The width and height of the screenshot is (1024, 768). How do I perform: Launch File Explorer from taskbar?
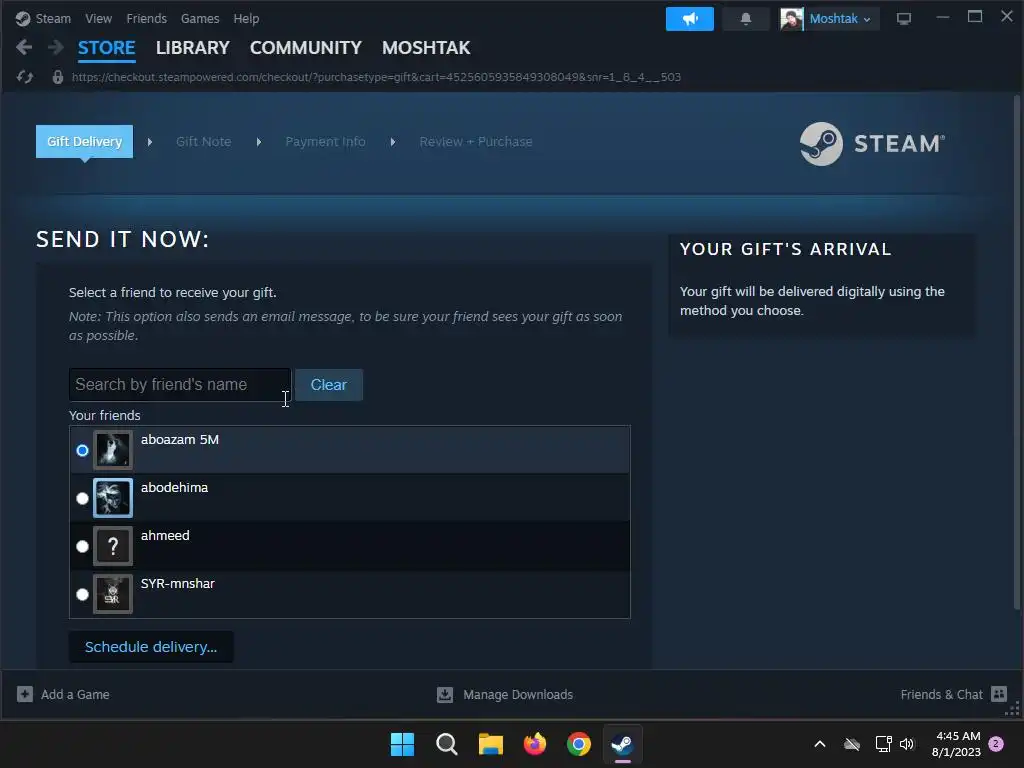coord(490,744)
